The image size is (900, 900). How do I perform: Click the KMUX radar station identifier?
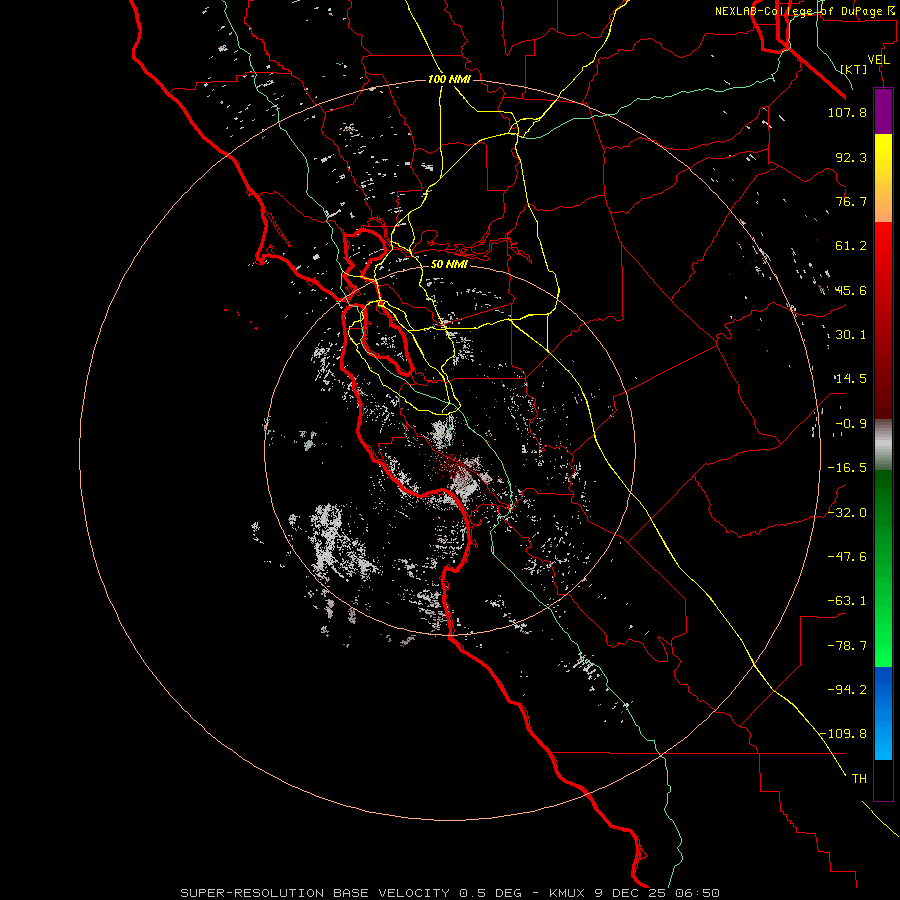[x=569, y=893]
